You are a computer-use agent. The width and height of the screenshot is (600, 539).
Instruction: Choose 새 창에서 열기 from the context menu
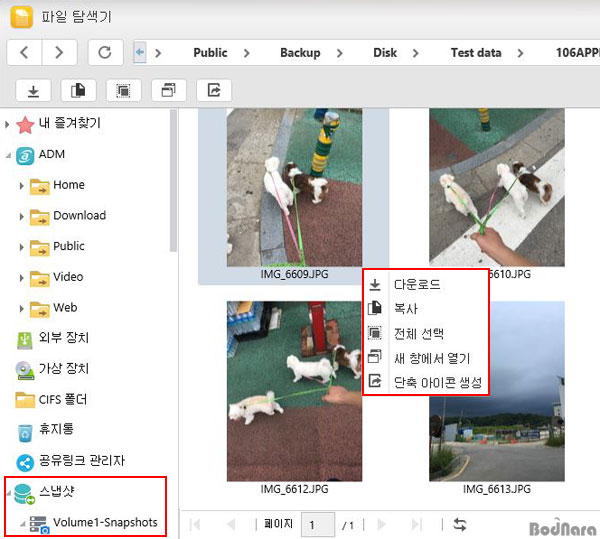[x=426, y=358]
